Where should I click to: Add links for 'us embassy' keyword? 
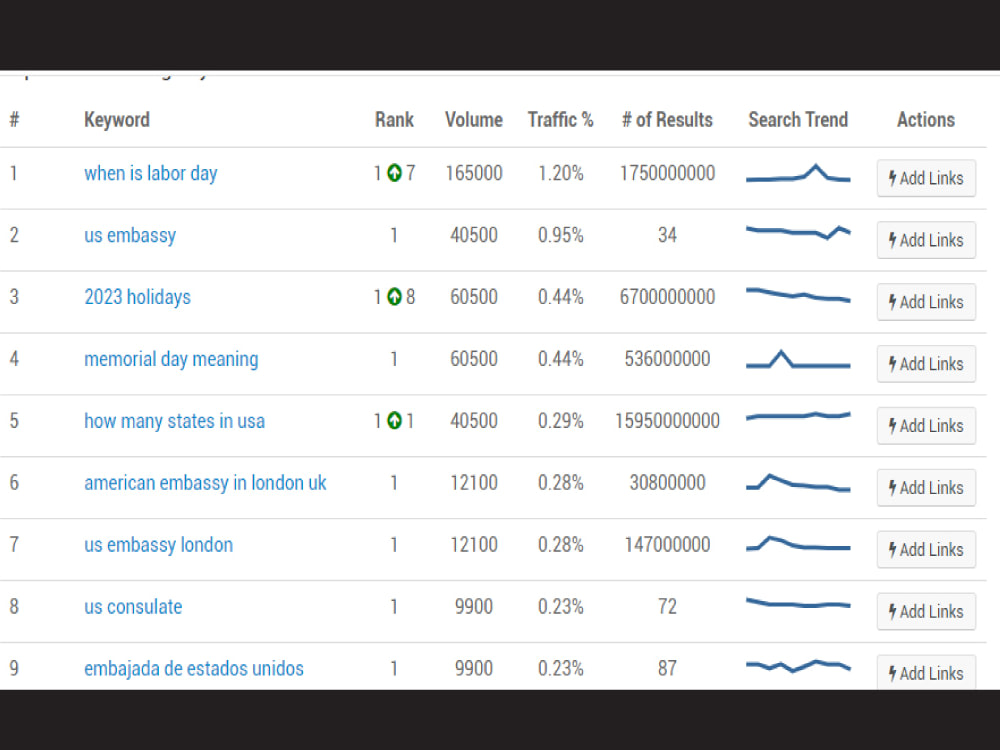point(926,240)
